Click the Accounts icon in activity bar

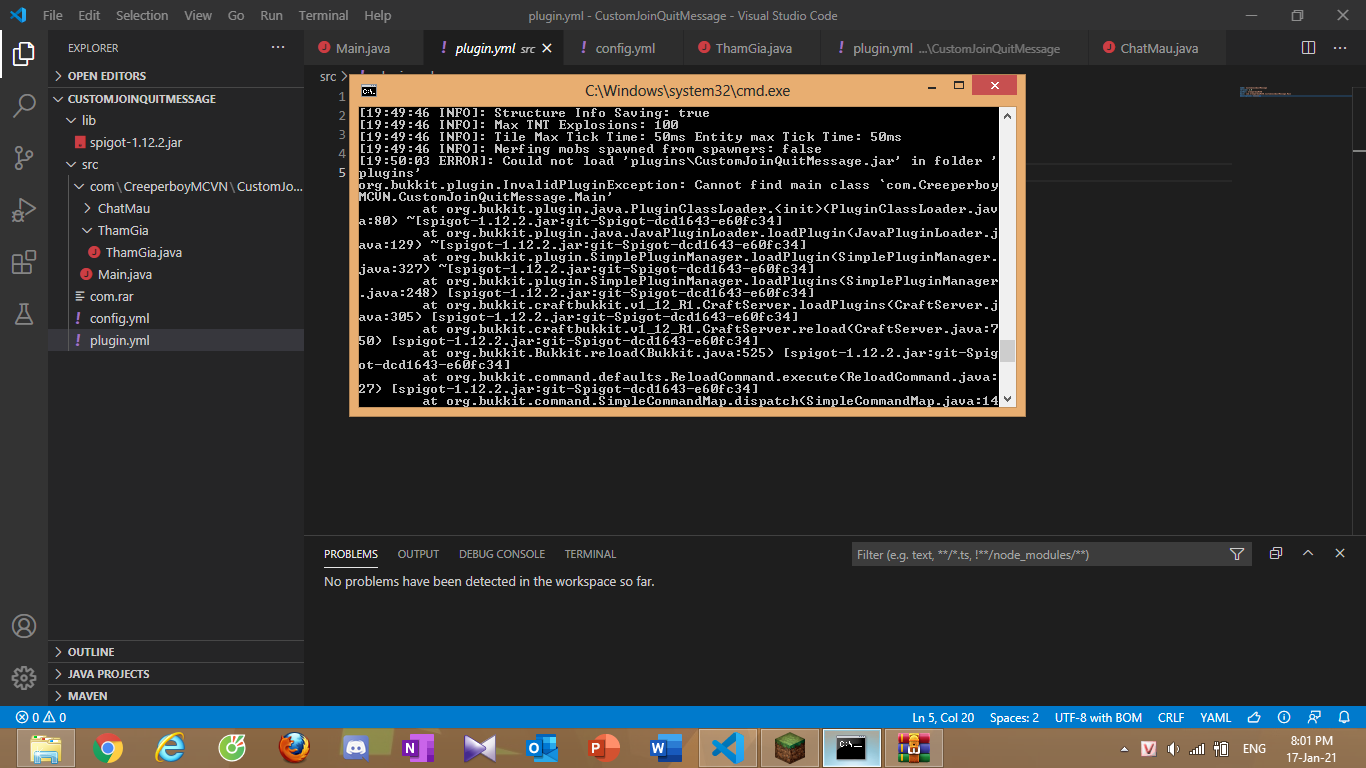(24, 626)
